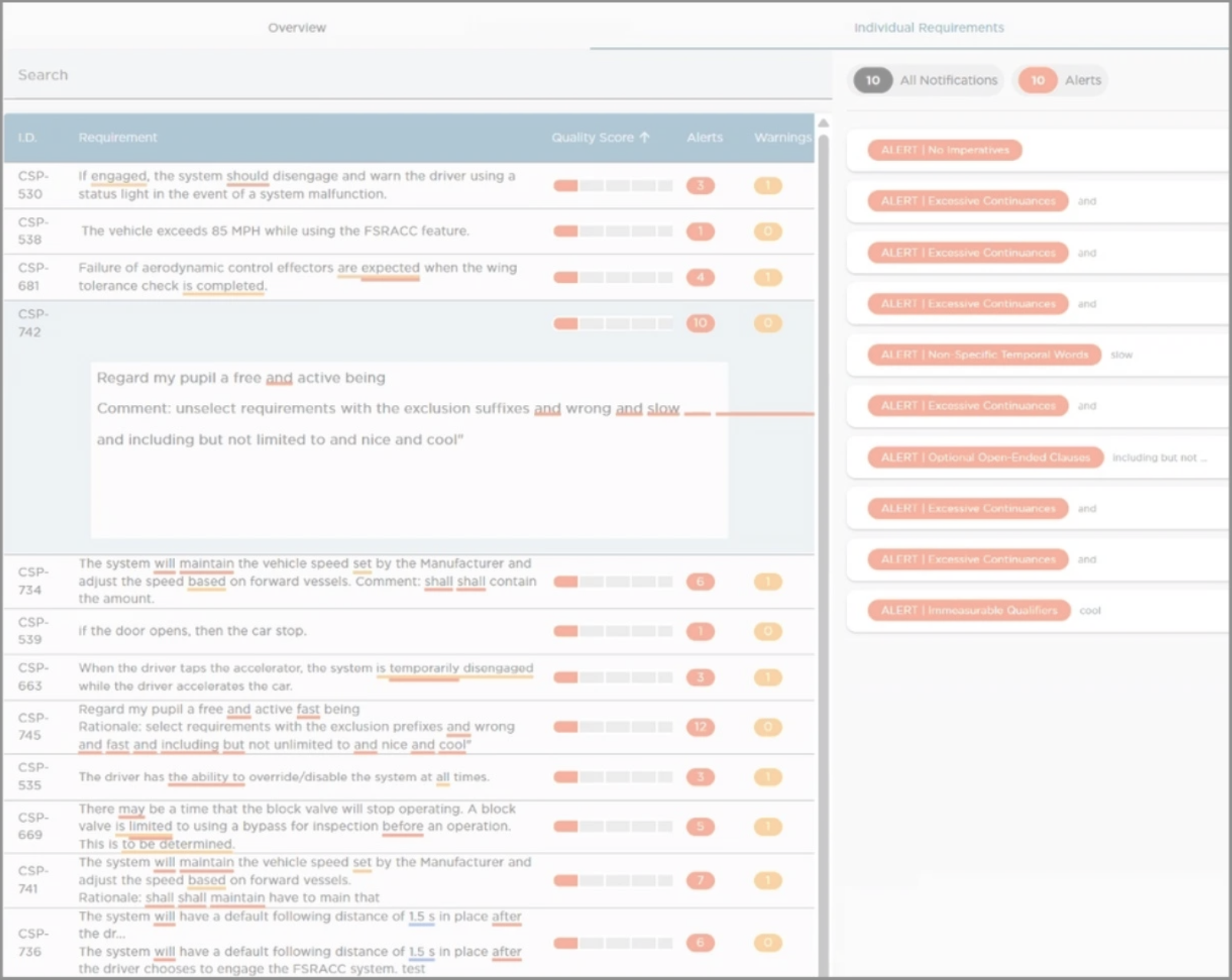Screen dimensions: 1232x980
Task: Open the Individual Requirements tab
Action: pyautogui.click(x=929, y=28)
